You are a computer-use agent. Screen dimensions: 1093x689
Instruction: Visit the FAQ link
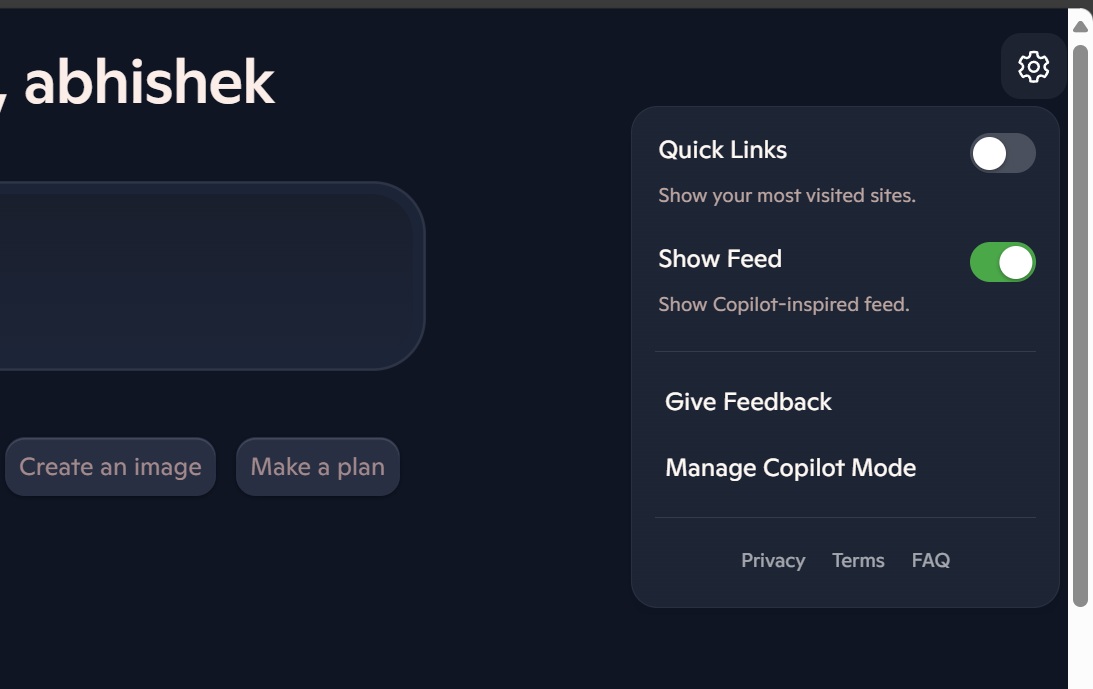tap(930, 561)
